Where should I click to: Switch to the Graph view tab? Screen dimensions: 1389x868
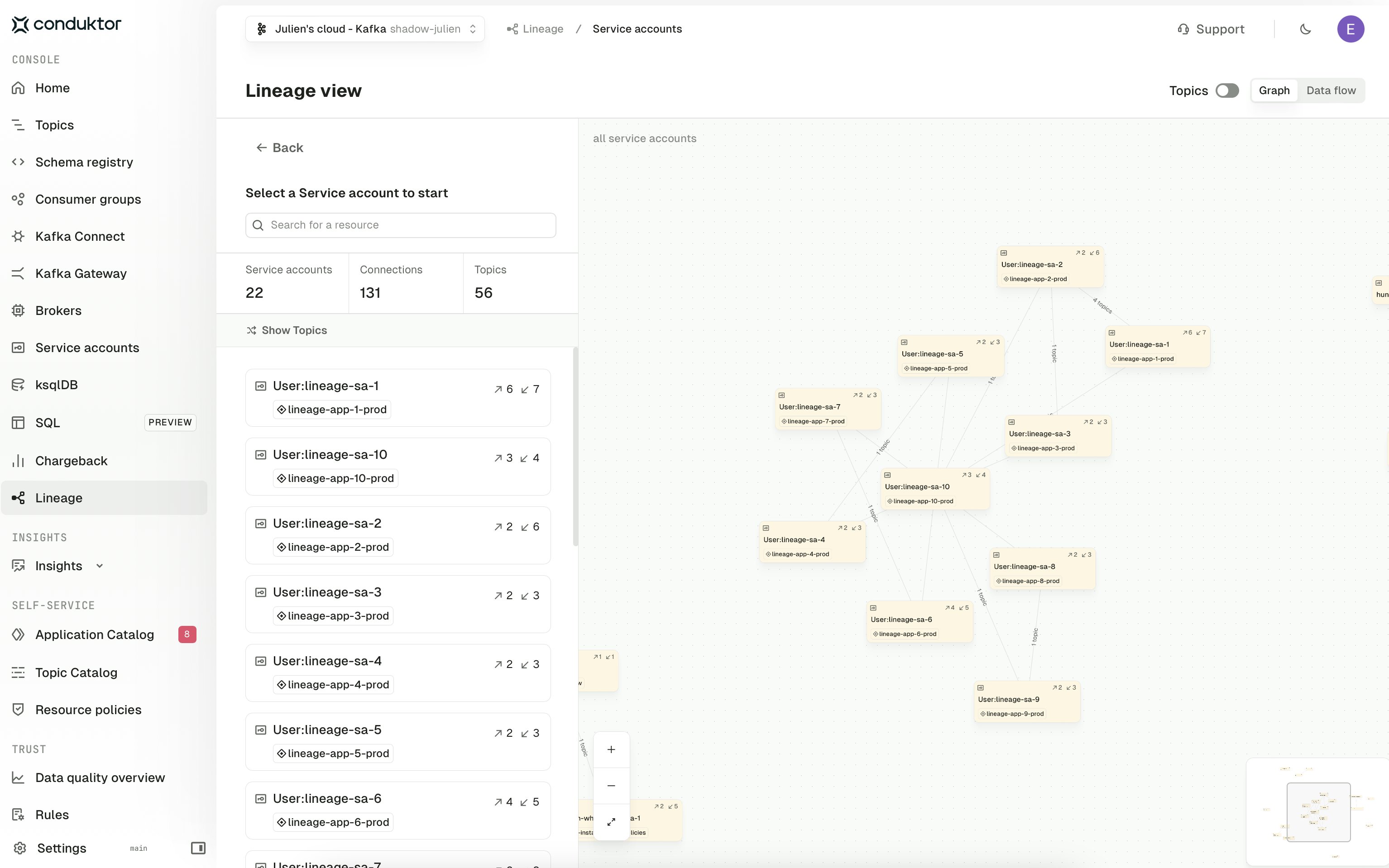tap(1274, 91)
